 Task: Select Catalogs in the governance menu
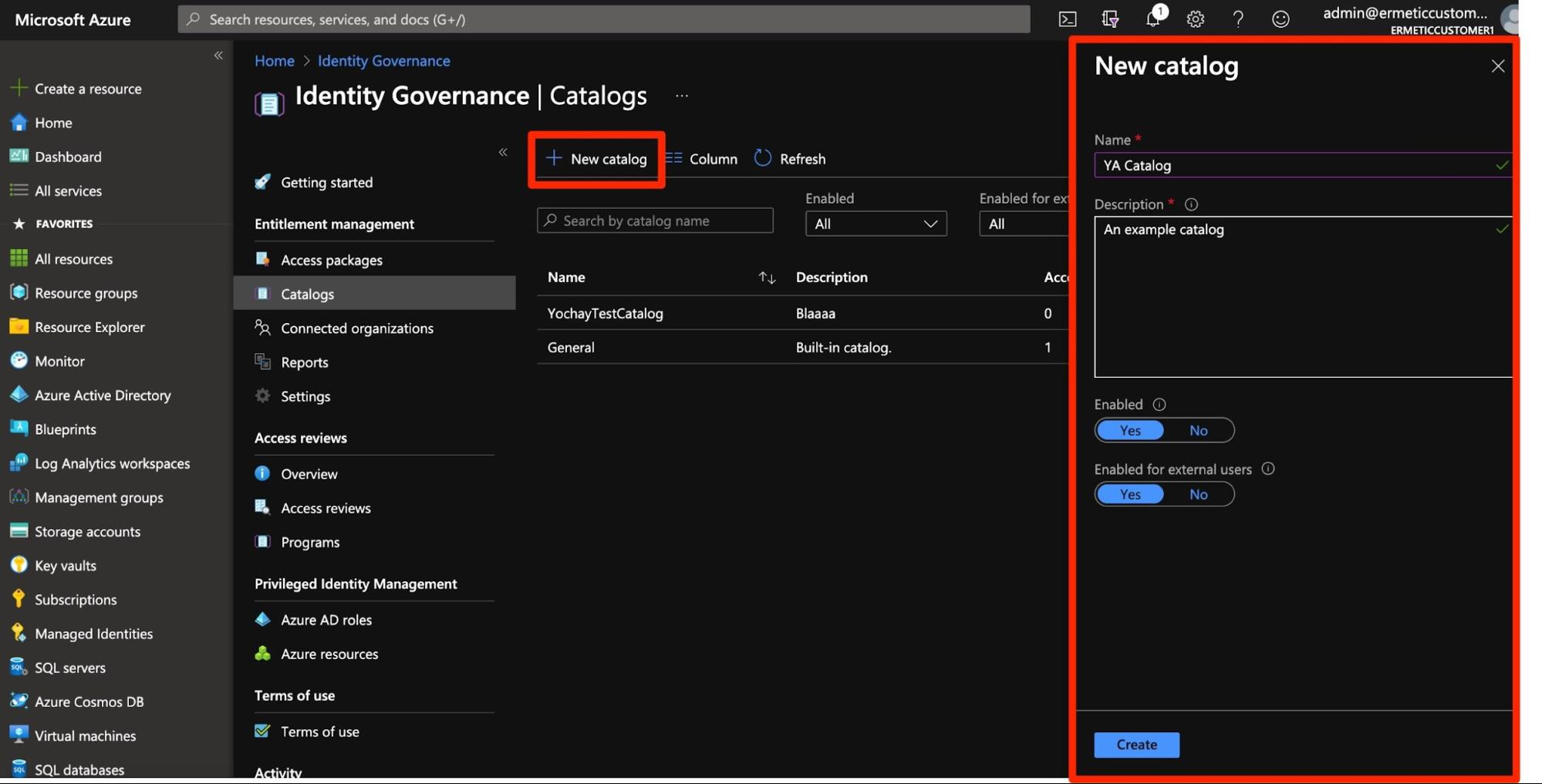(374, 294)
